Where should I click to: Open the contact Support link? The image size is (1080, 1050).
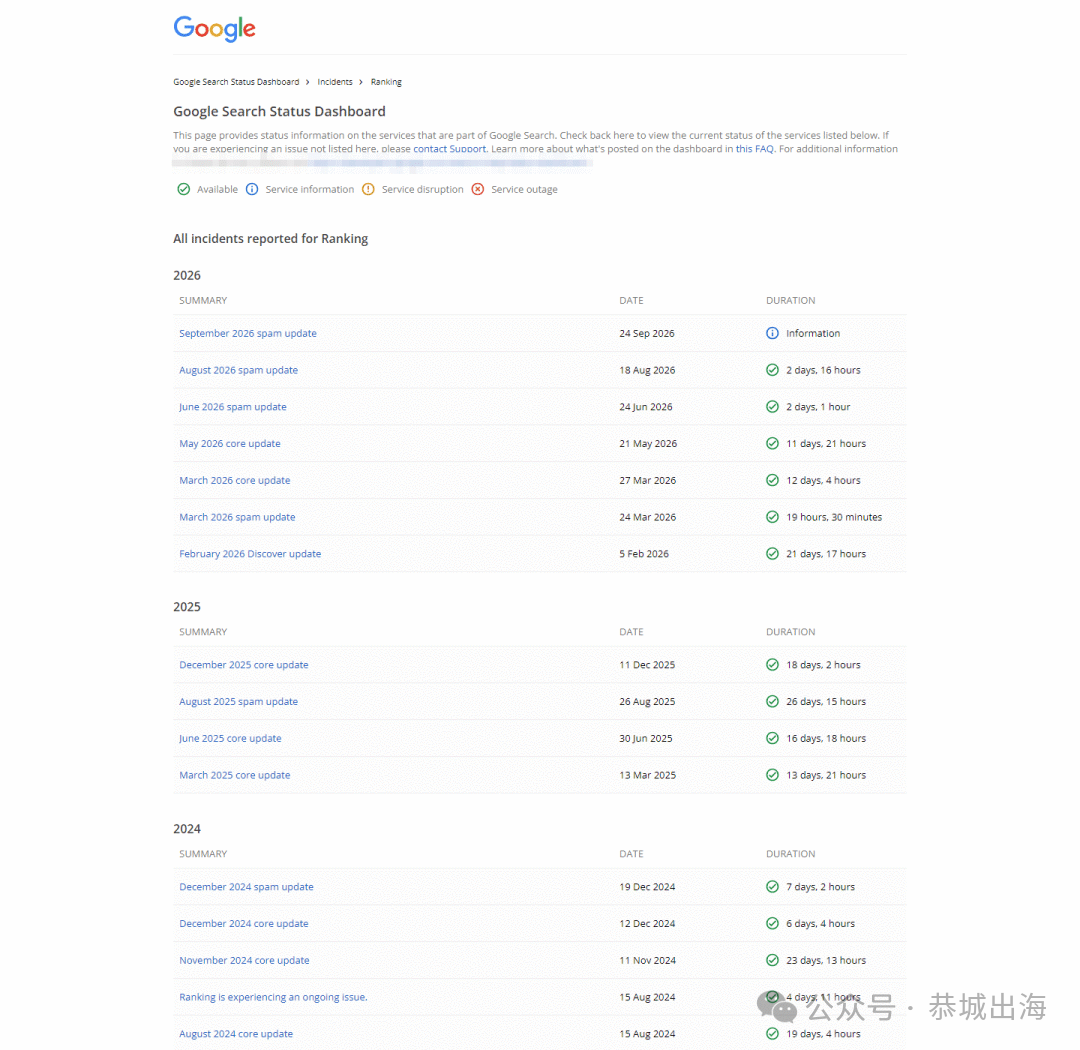click(x=449, y=149)
